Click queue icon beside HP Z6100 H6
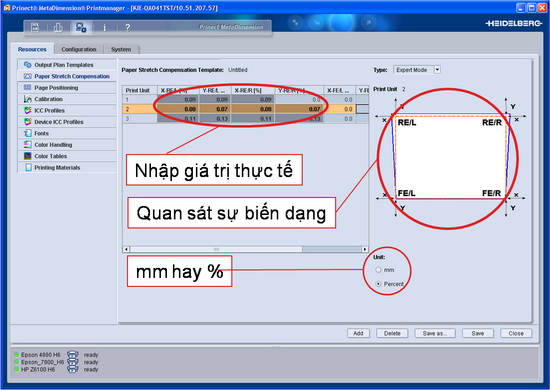550x390 pixels. (73, 369)
